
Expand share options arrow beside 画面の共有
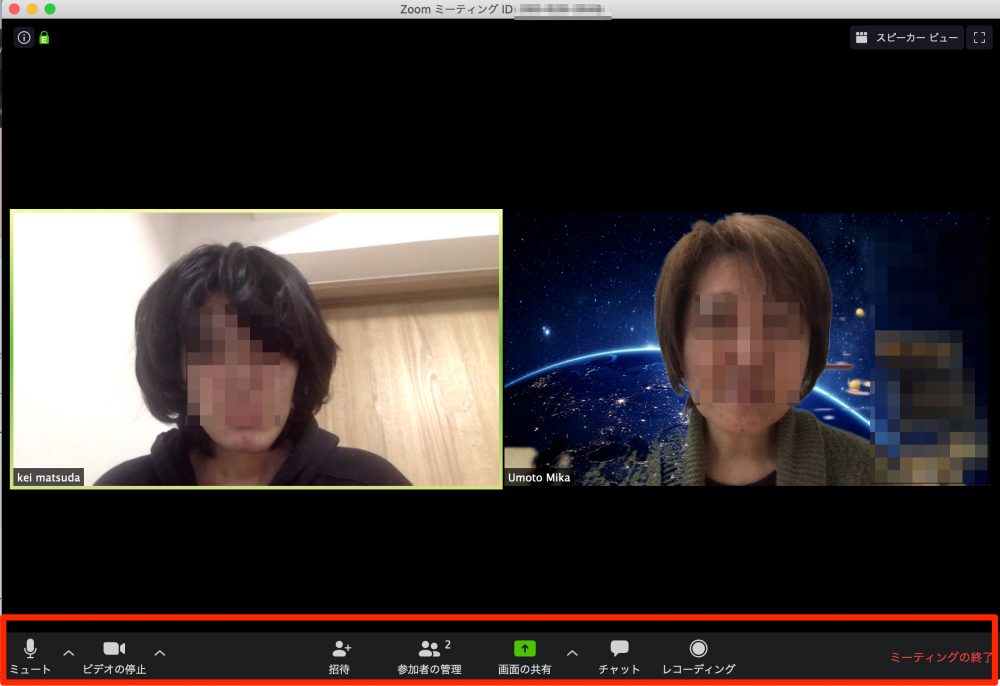pos(572,653)
